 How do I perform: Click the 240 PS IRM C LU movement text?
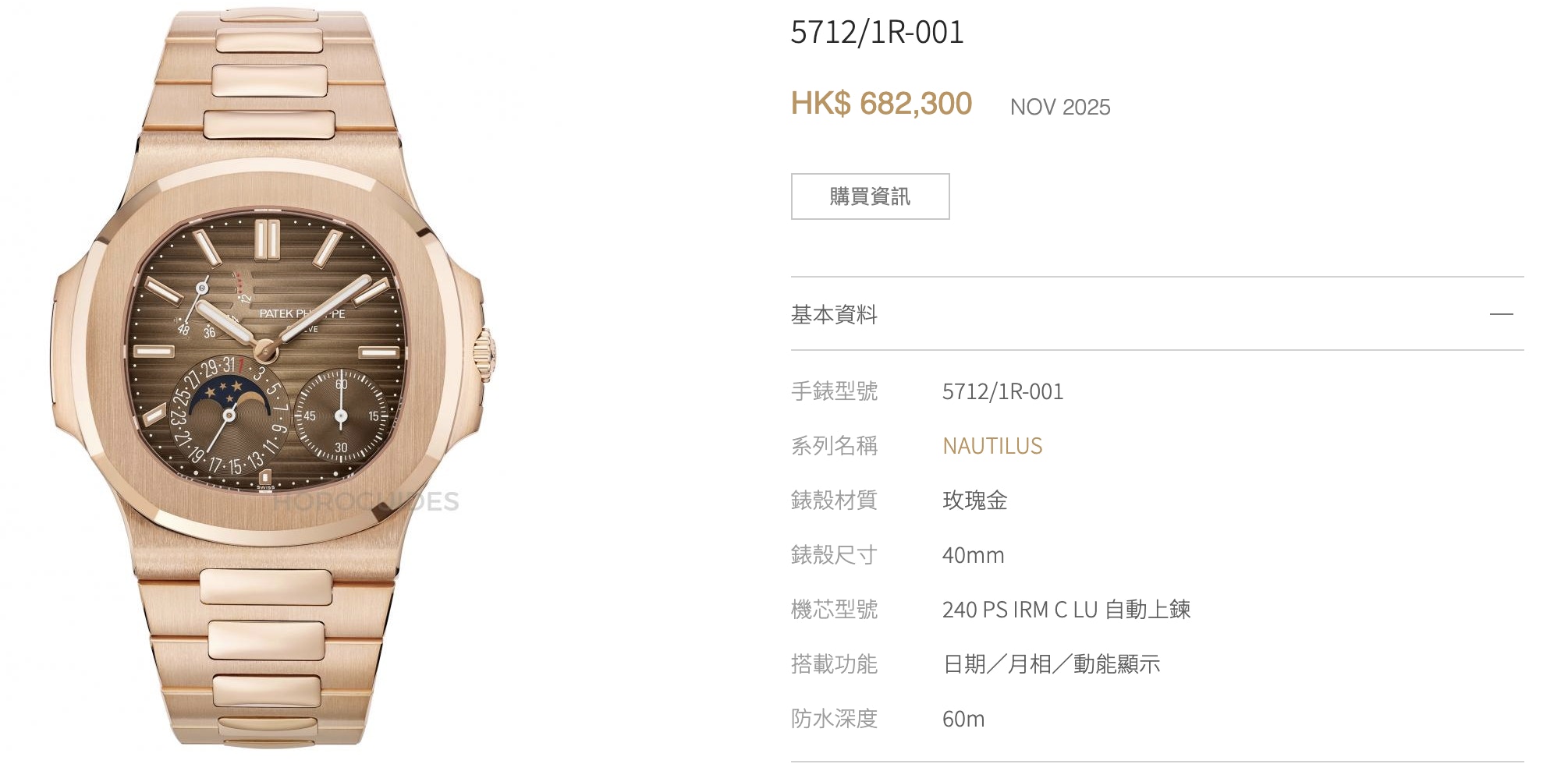(1020, 610)
